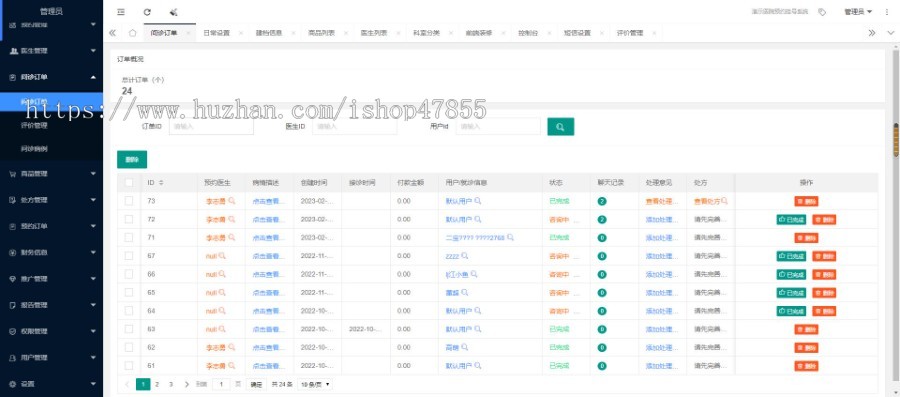Check the checkbox for order ID 72

click(x=129, y=219)
